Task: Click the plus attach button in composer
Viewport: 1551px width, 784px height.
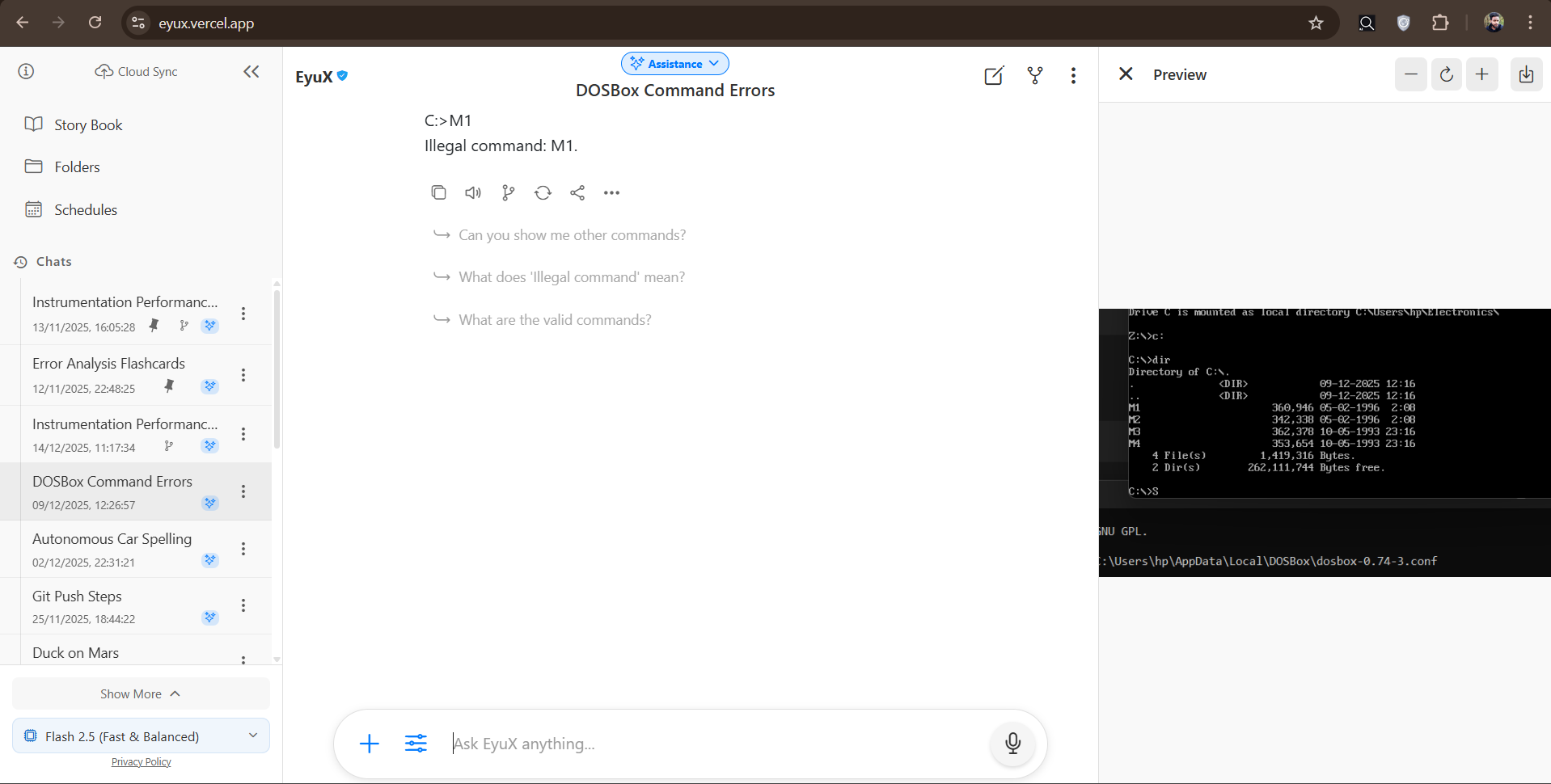Action: (x=369, y=744)
